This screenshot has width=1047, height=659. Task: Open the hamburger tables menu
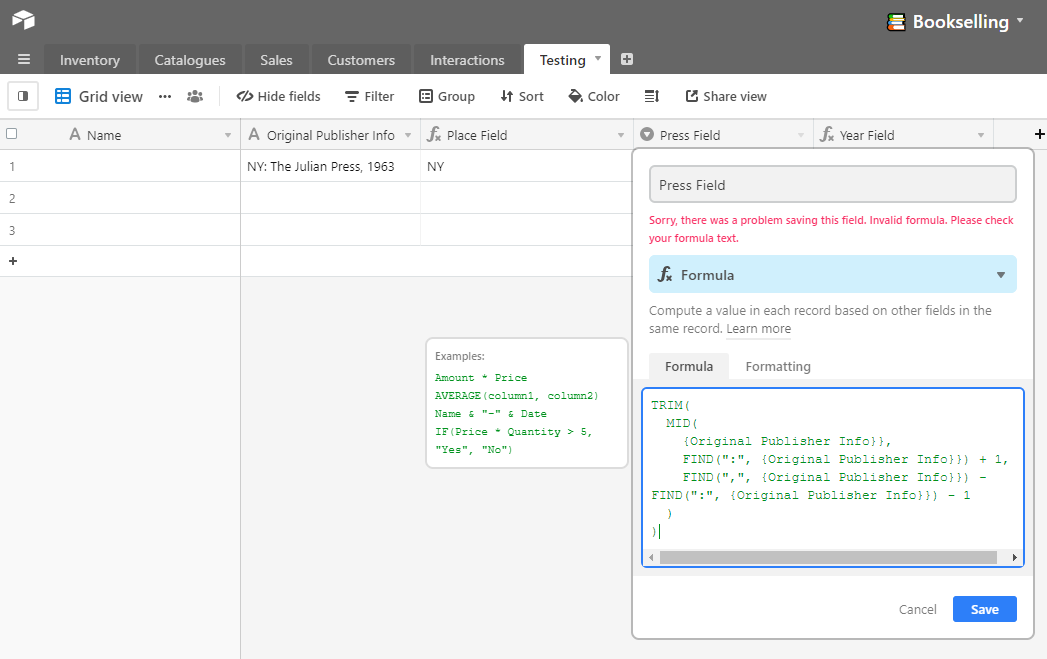click(23, 59)
